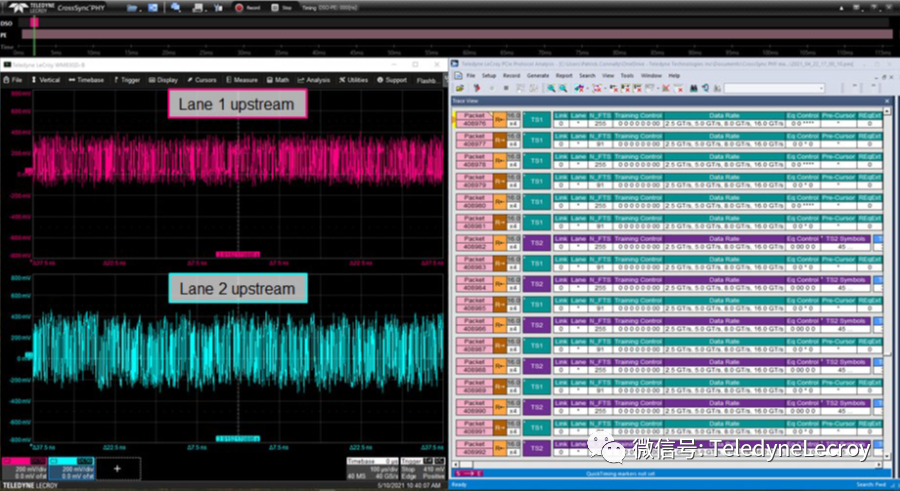Open the Report menu in Protocol Analysis
Image resolution: width=900 pixels, height=491 pixels.
564,75
